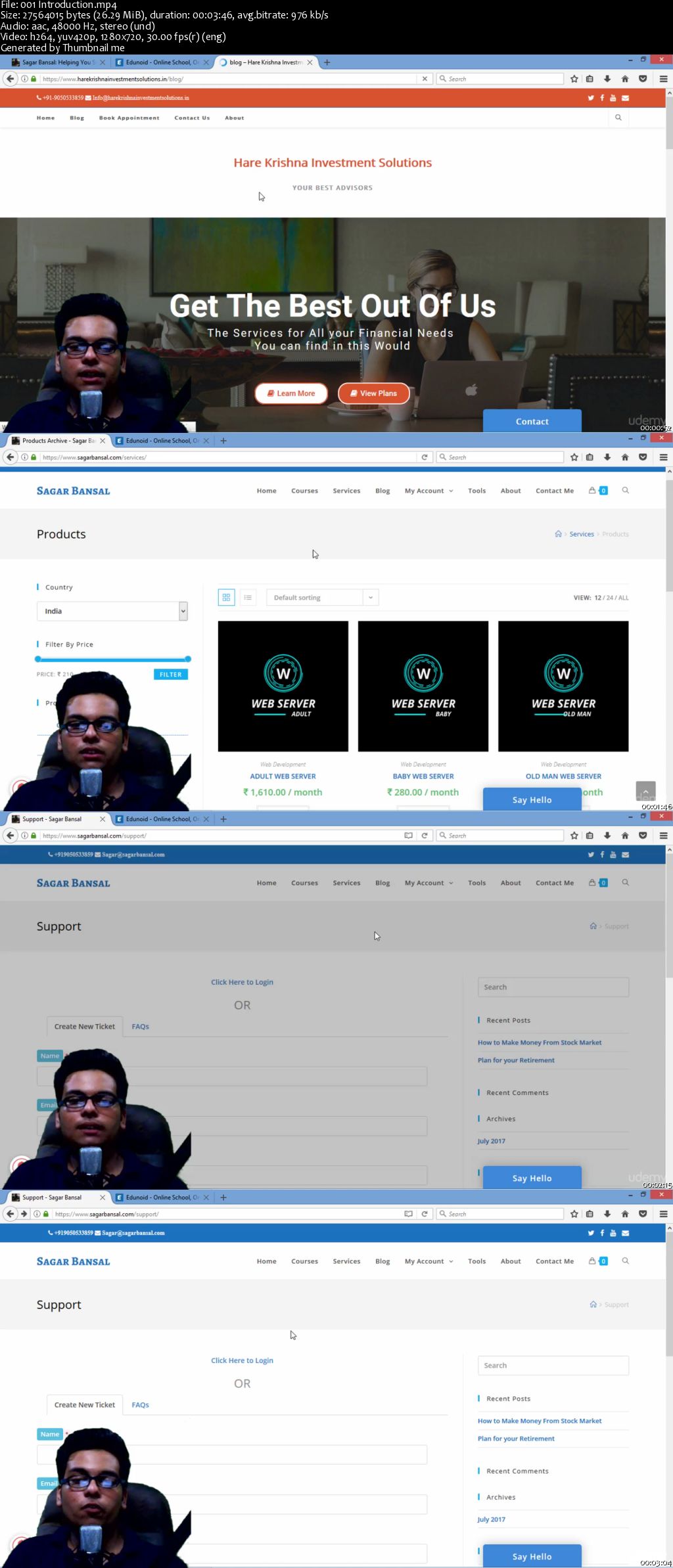Screen dimensions: 673x1568
Task: Open Courses in Products page navigation
Action: click(304, 491)
